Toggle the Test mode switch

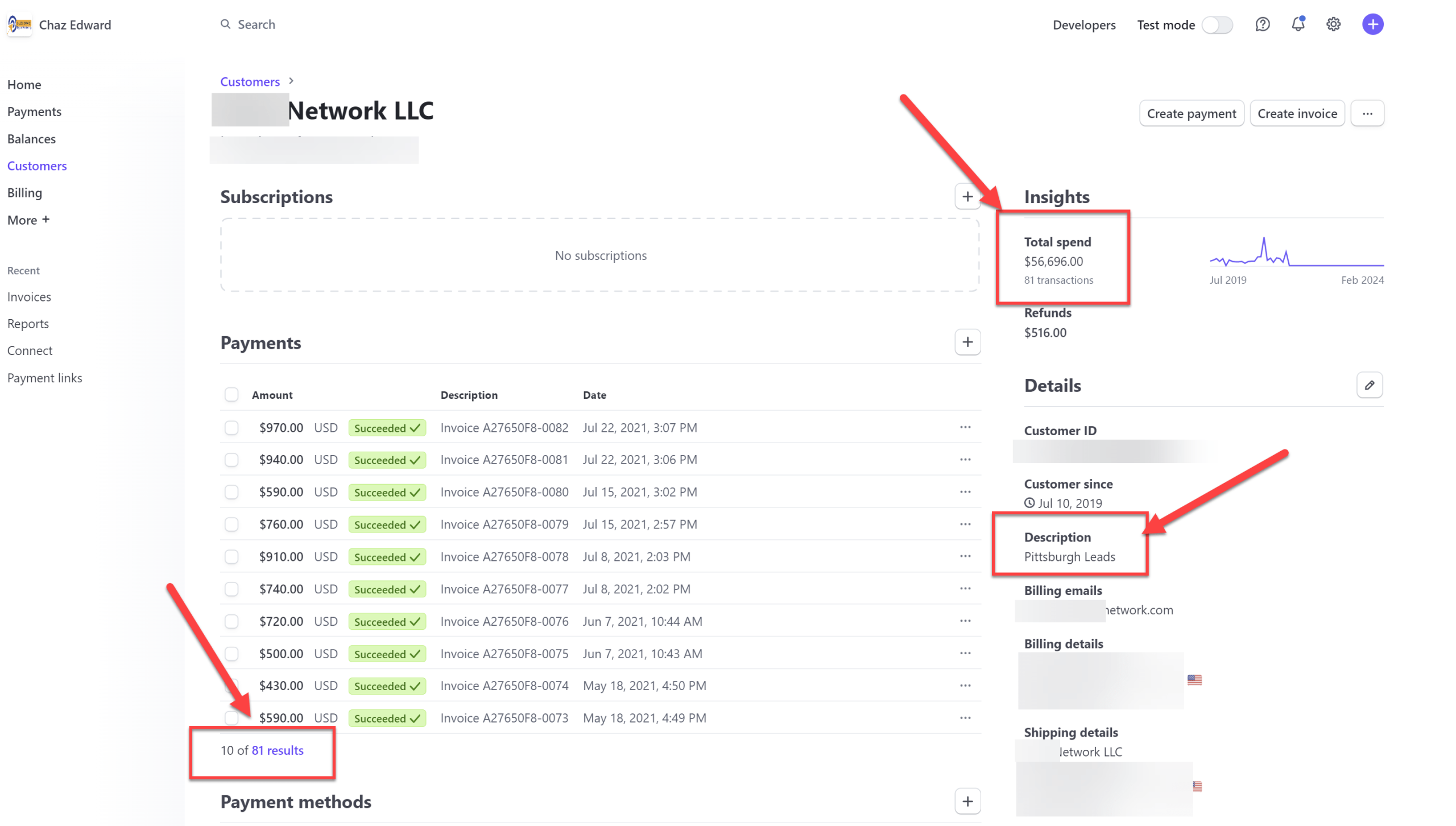(x=1217, y=25)
